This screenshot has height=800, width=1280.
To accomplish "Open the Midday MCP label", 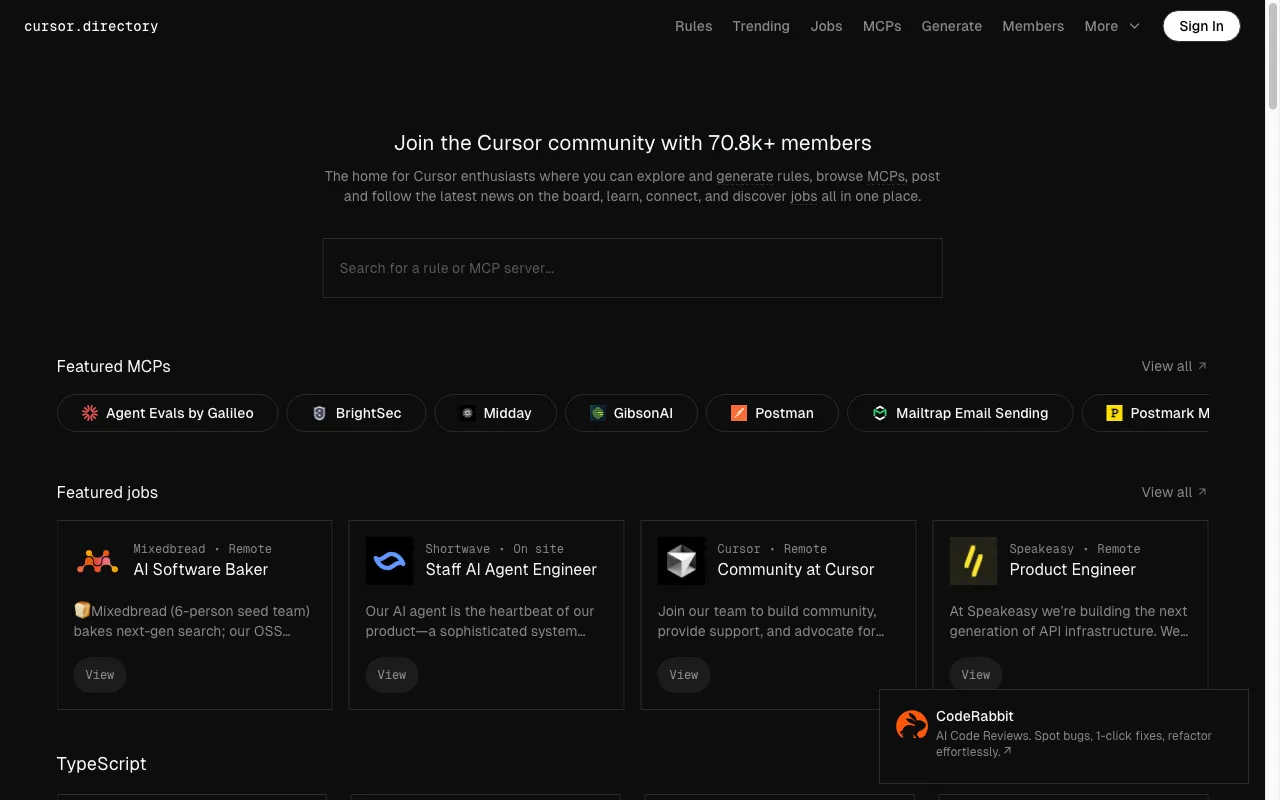I will pyautogui.click(x=507, y=413).
